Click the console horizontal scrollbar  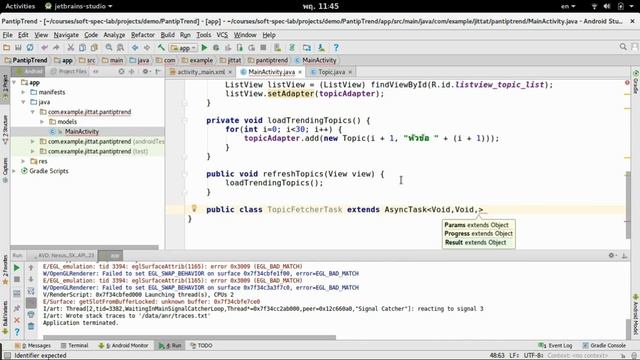tap(189, 337)
